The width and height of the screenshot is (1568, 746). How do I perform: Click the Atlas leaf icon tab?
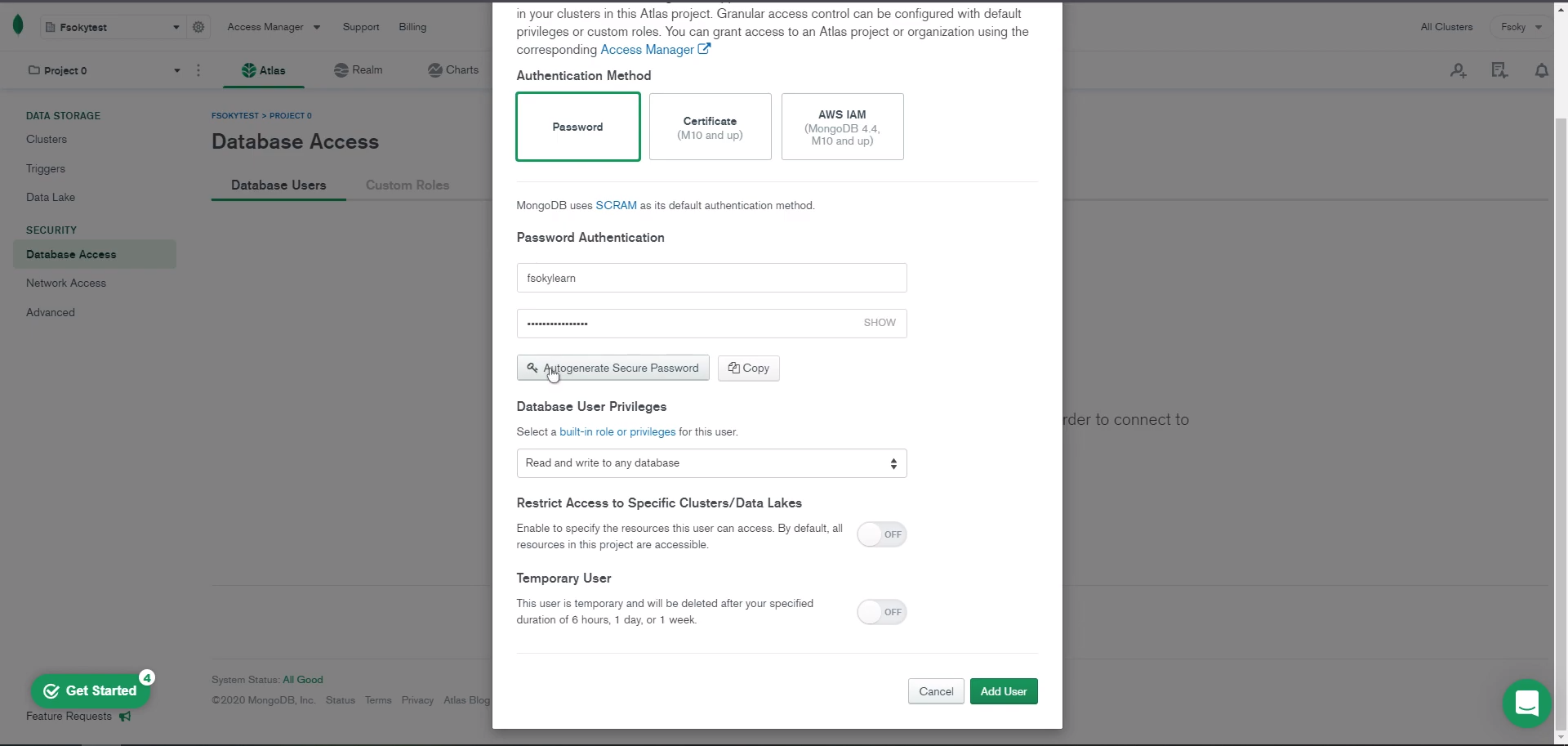click(248, 70)
